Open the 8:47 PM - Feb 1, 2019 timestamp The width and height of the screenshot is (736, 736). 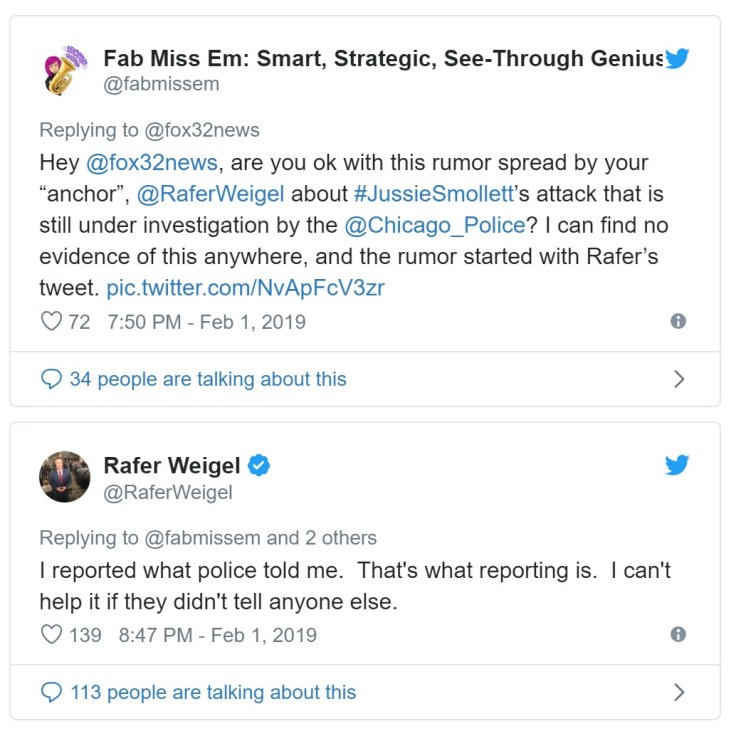217,635
